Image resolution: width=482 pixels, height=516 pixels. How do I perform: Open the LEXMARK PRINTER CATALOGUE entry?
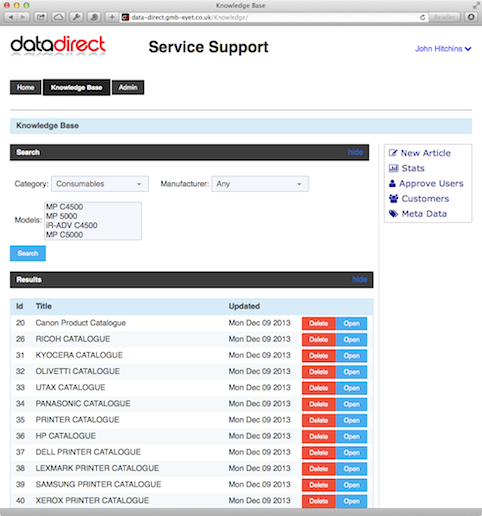351,469
